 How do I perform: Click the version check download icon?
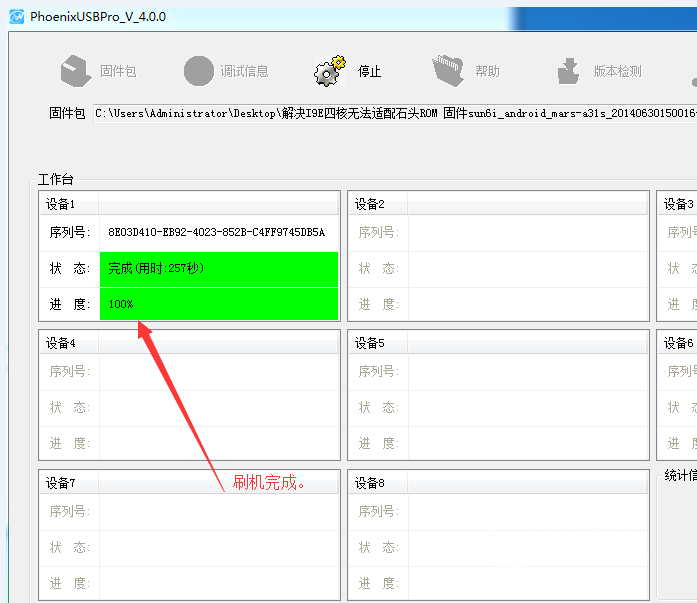pos(569,71)
